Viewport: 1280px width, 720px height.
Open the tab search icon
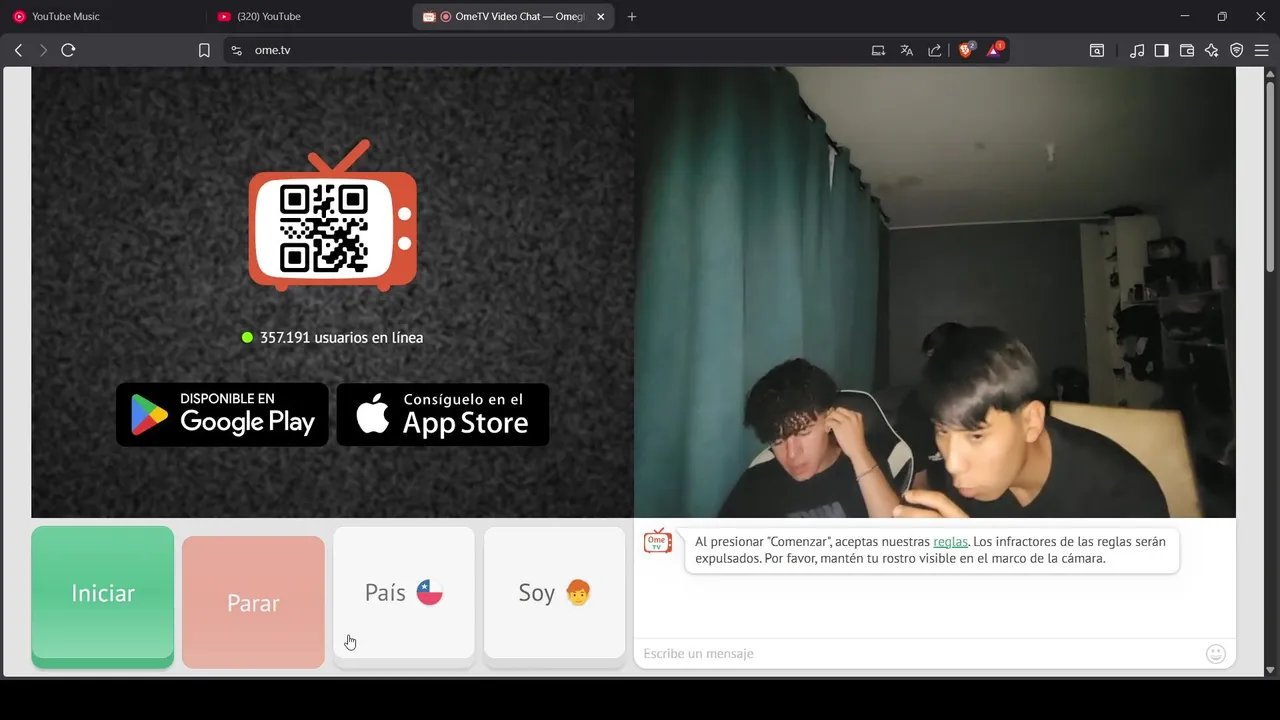[1097, 50]
